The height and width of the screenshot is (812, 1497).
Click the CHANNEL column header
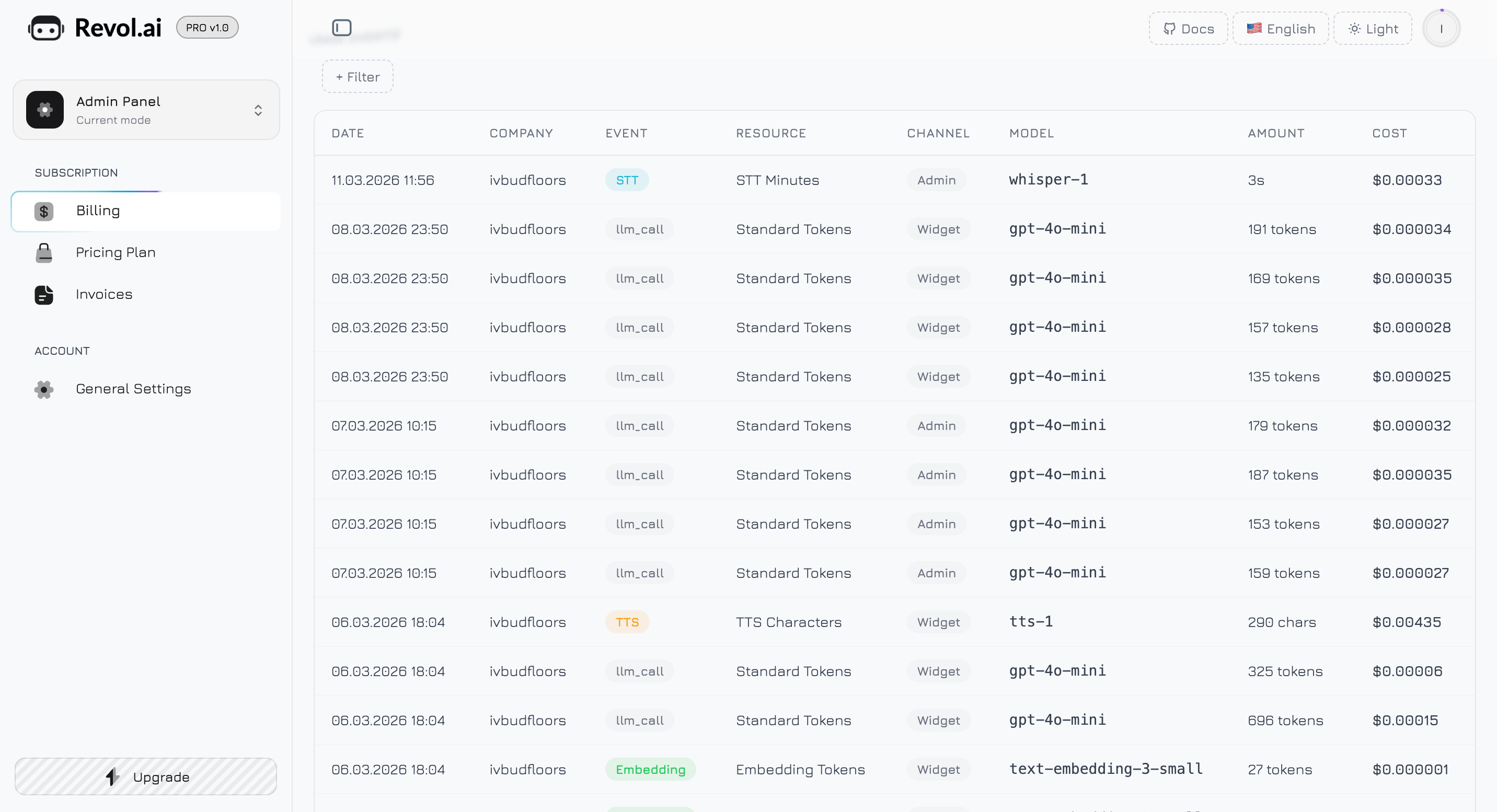[x=938, y=133]
